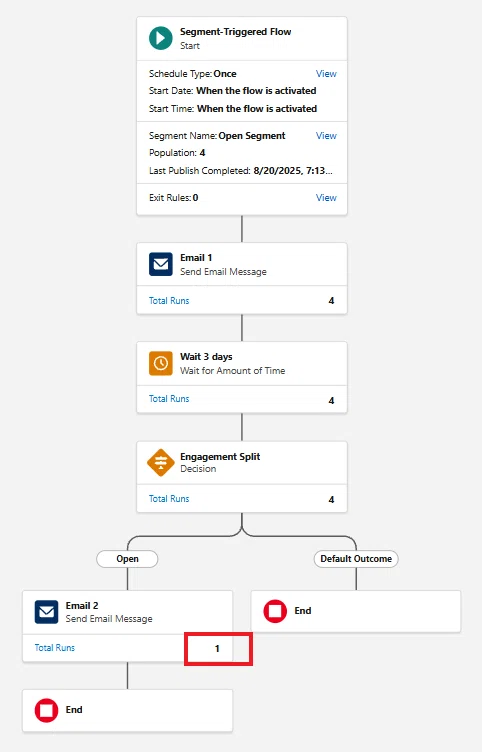Image resolution: width=482 pixels, height=752 pixels.
Task: Open View link for Exit Rules
Action: point(326,198)
